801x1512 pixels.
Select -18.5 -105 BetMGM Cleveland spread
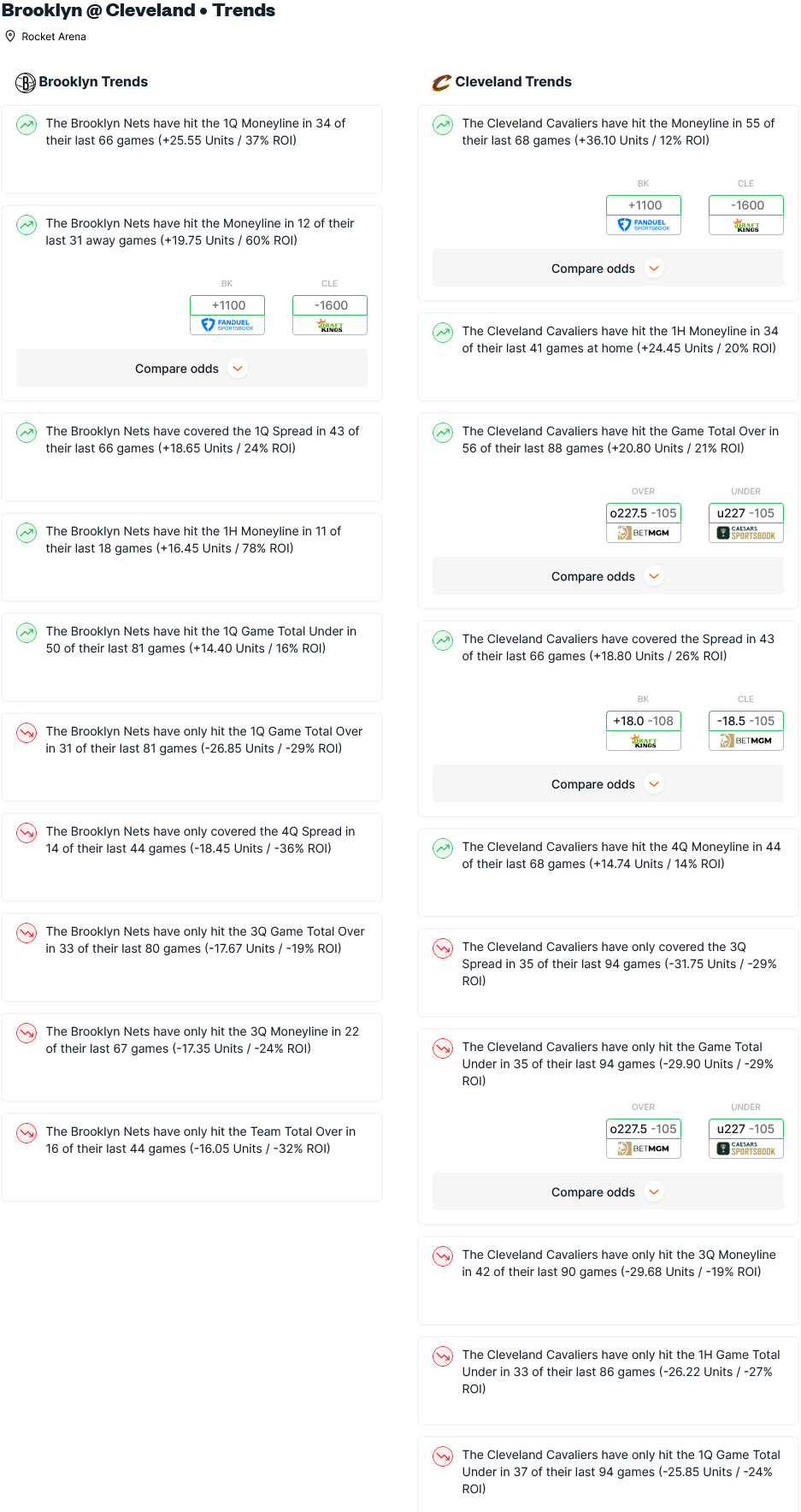coord(746,730)
